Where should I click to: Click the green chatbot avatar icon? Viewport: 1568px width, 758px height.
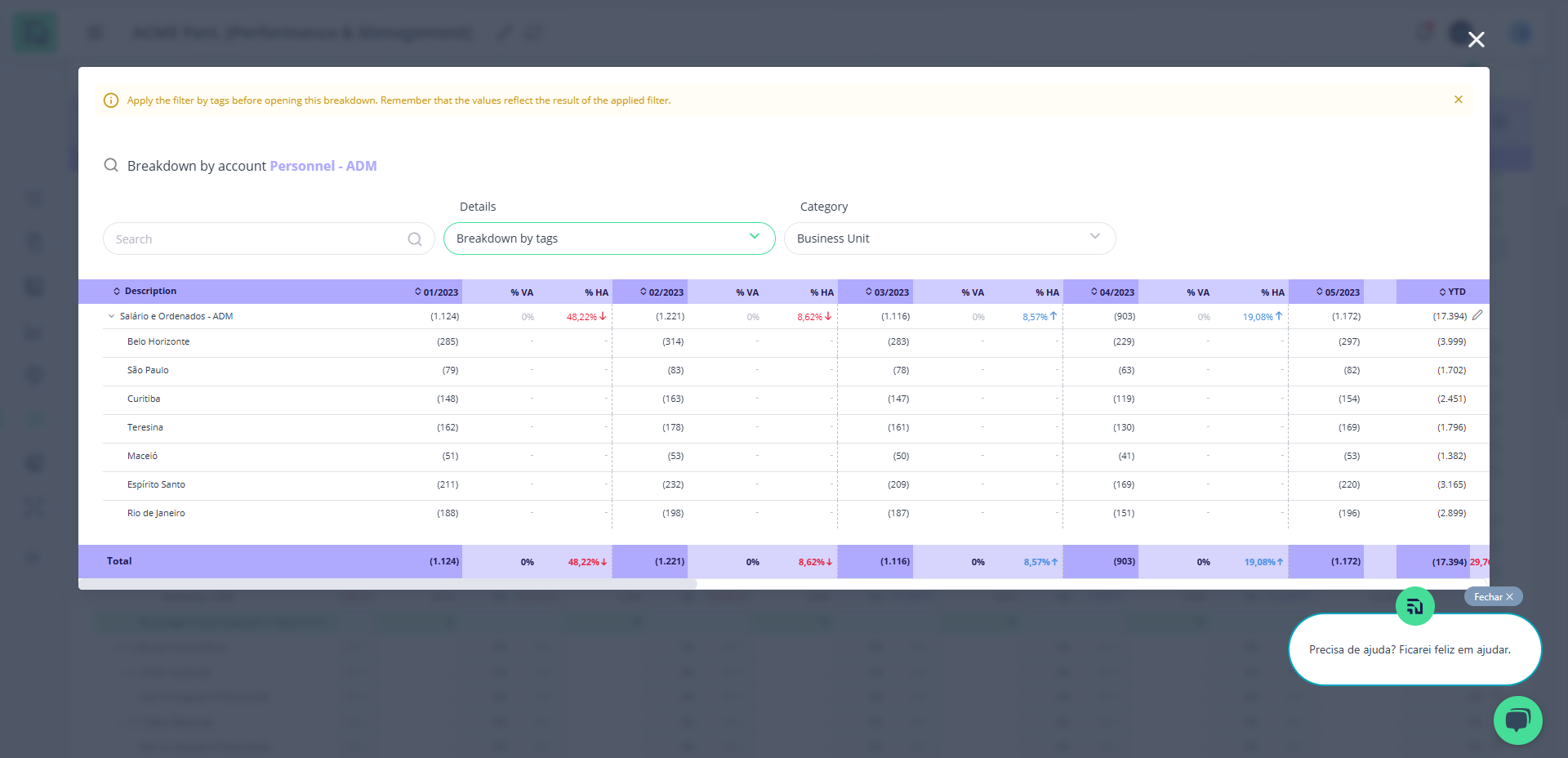click(x=1415, y=606)
